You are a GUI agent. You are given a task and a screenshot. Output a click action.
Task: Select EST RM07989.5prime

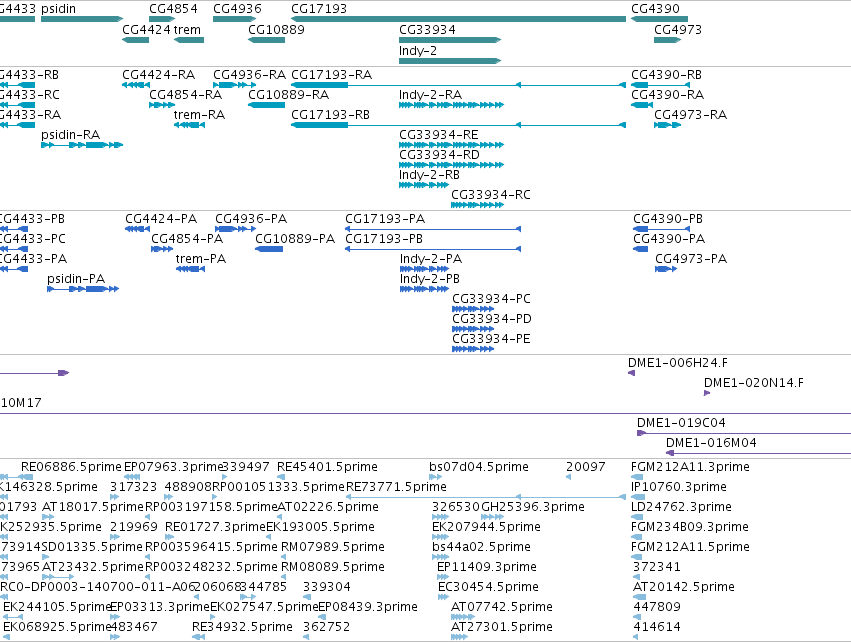point(333,548)
